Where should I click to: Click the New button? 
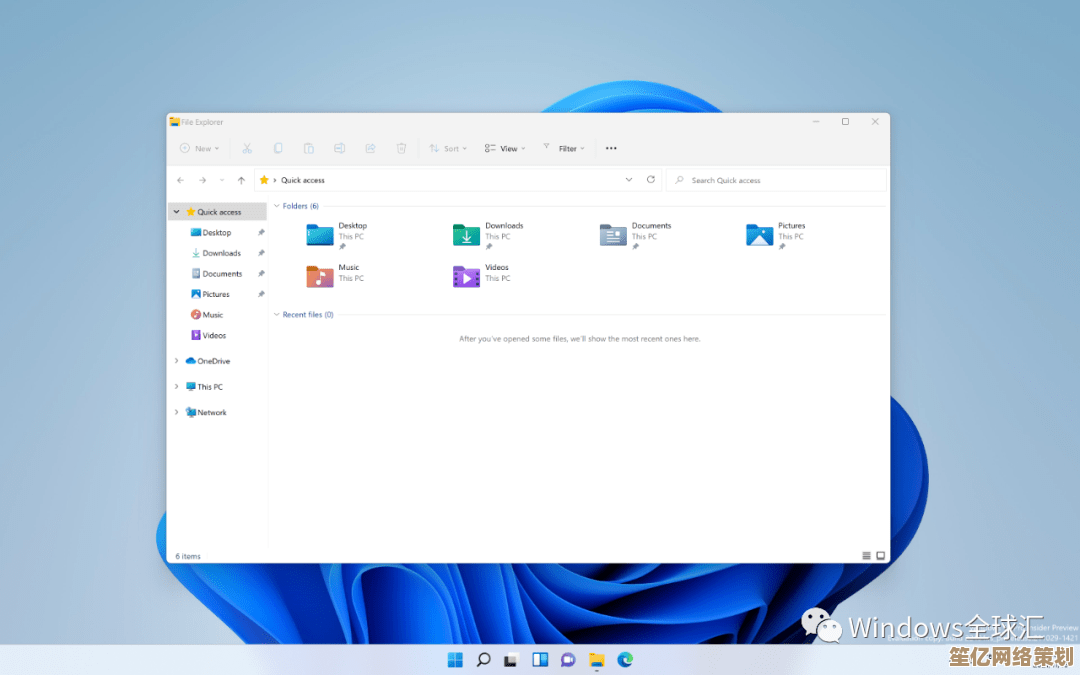click(199, 148)
